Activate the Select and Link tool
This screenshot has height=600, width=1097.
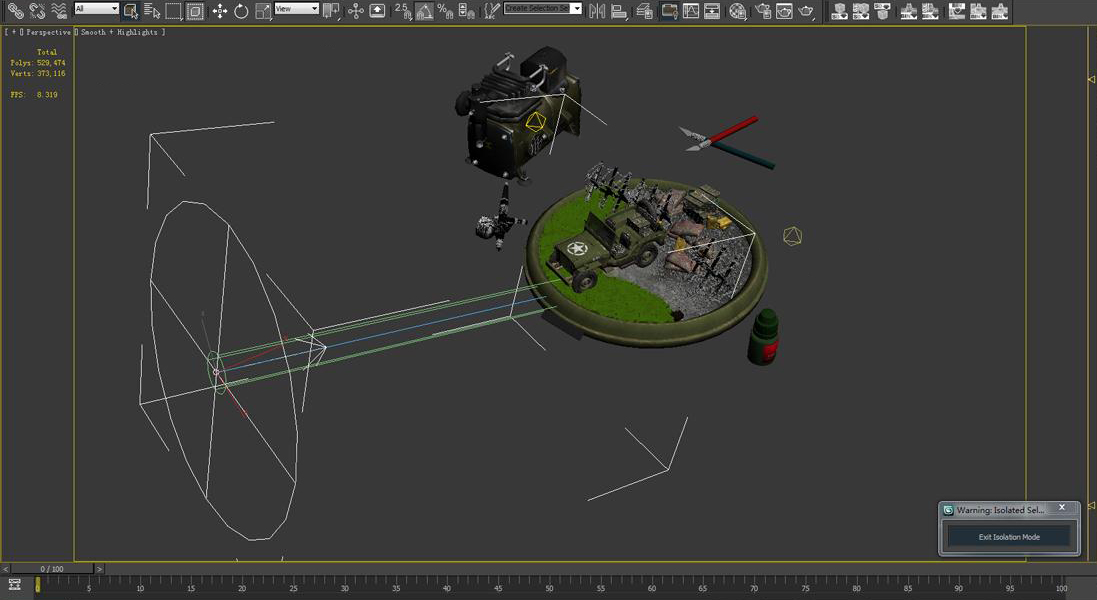(15, 10)
